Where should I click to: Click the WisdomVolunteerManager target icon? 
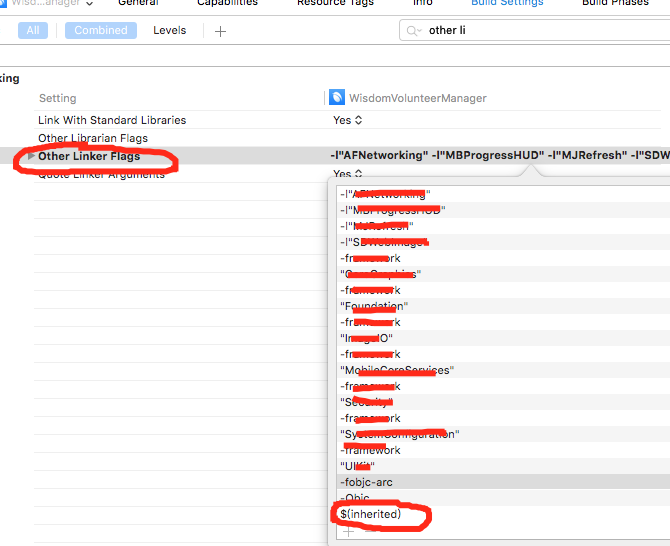[337, 97]
